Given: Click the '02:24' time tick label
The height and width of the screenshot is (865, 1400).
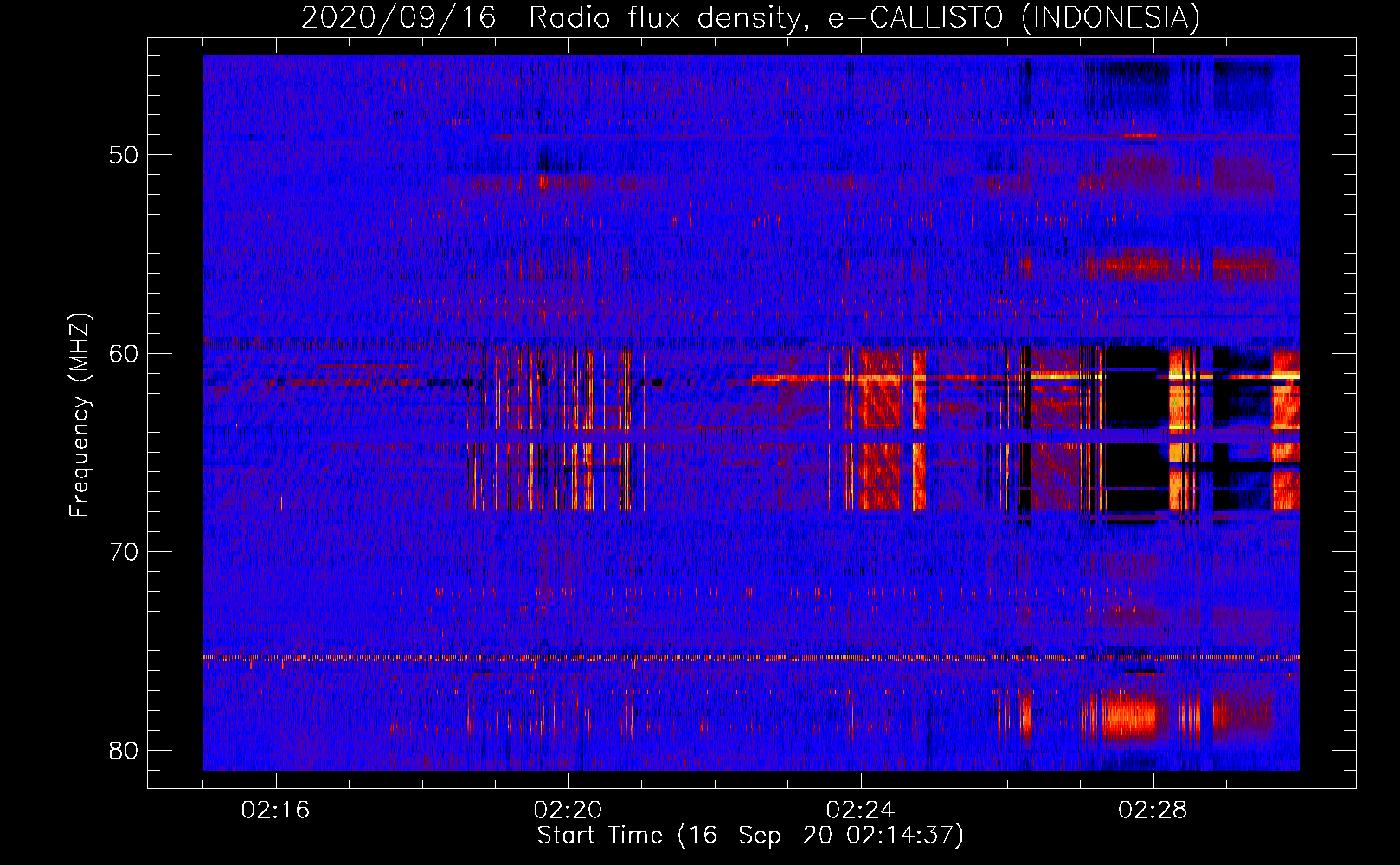Looking at the screenshot, I should tap(861, 811).
